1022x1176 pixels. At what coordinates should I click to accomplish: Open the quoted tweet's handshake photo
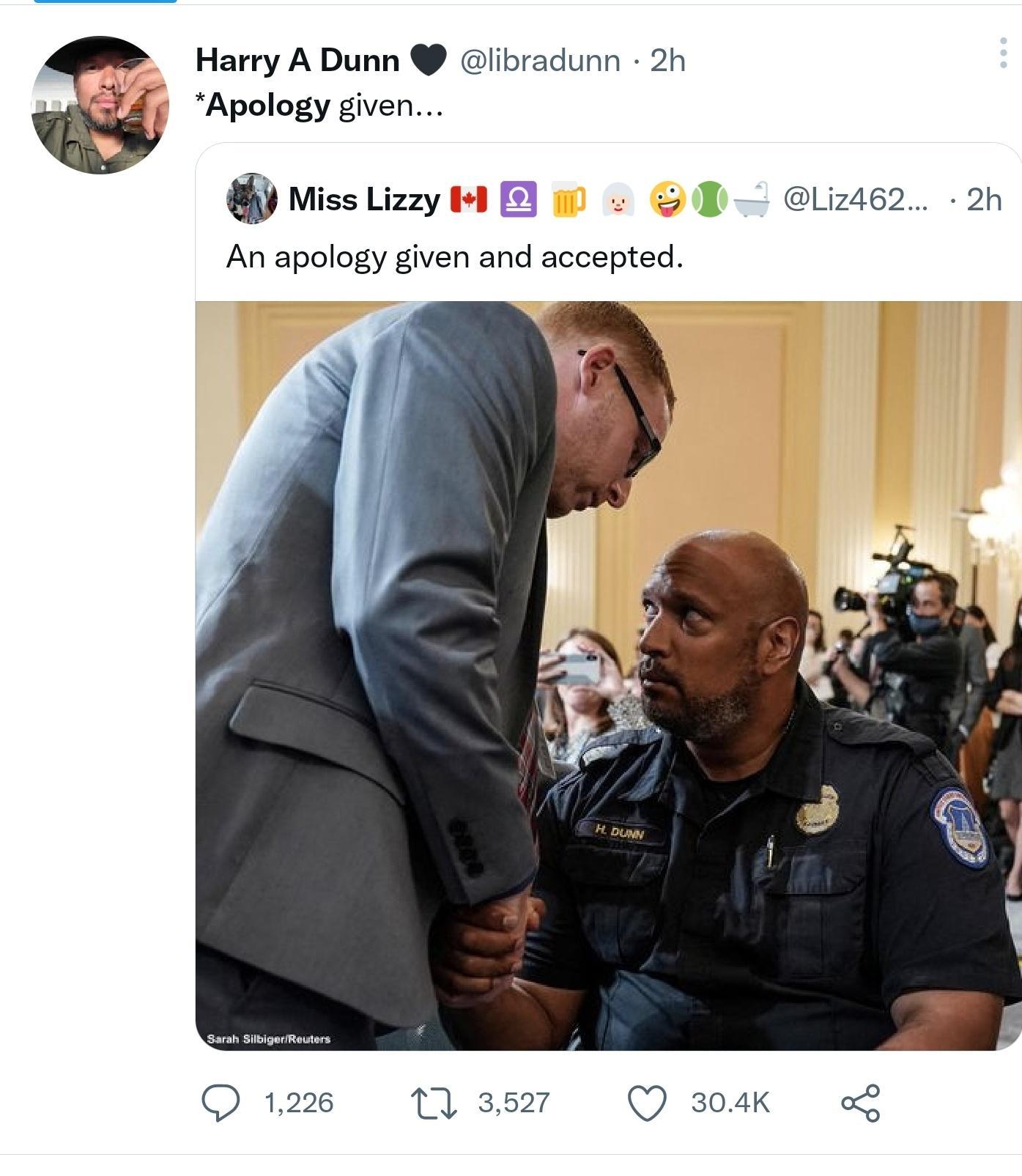[608, 675]
